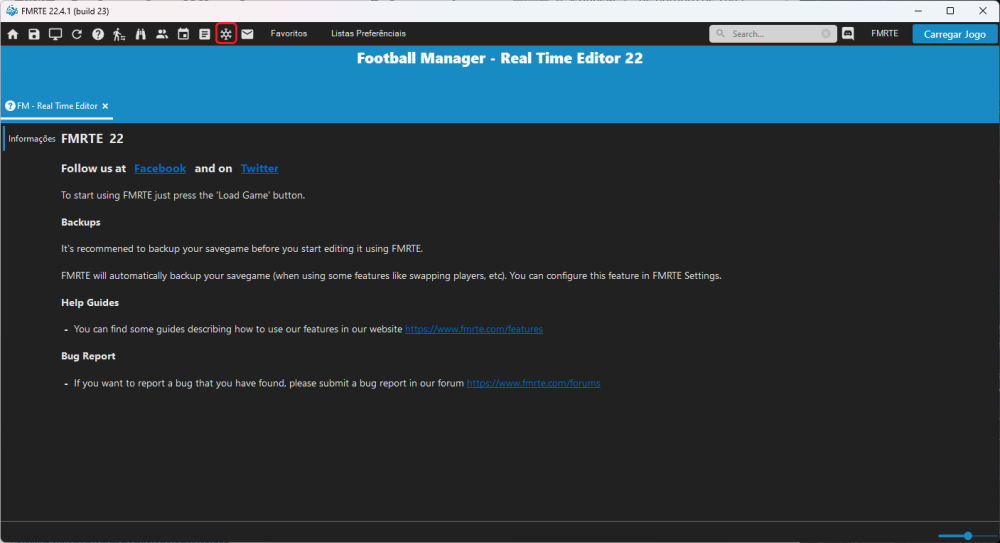Click the FMRTE 22 heading
The width and height of the screenshot is (1000, 543).
point(92,138)
